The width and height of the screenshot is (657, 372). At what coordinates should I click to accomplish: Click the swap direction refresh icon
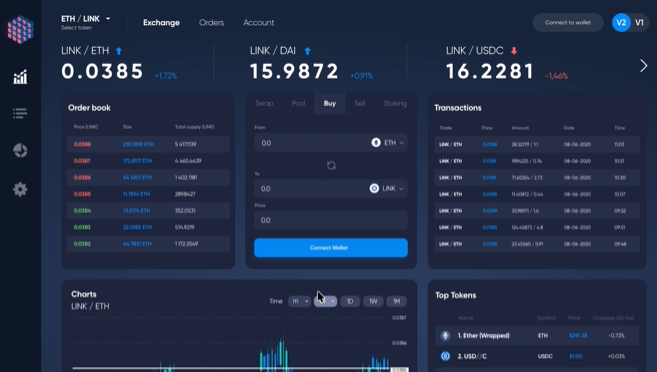click(331, 165)
